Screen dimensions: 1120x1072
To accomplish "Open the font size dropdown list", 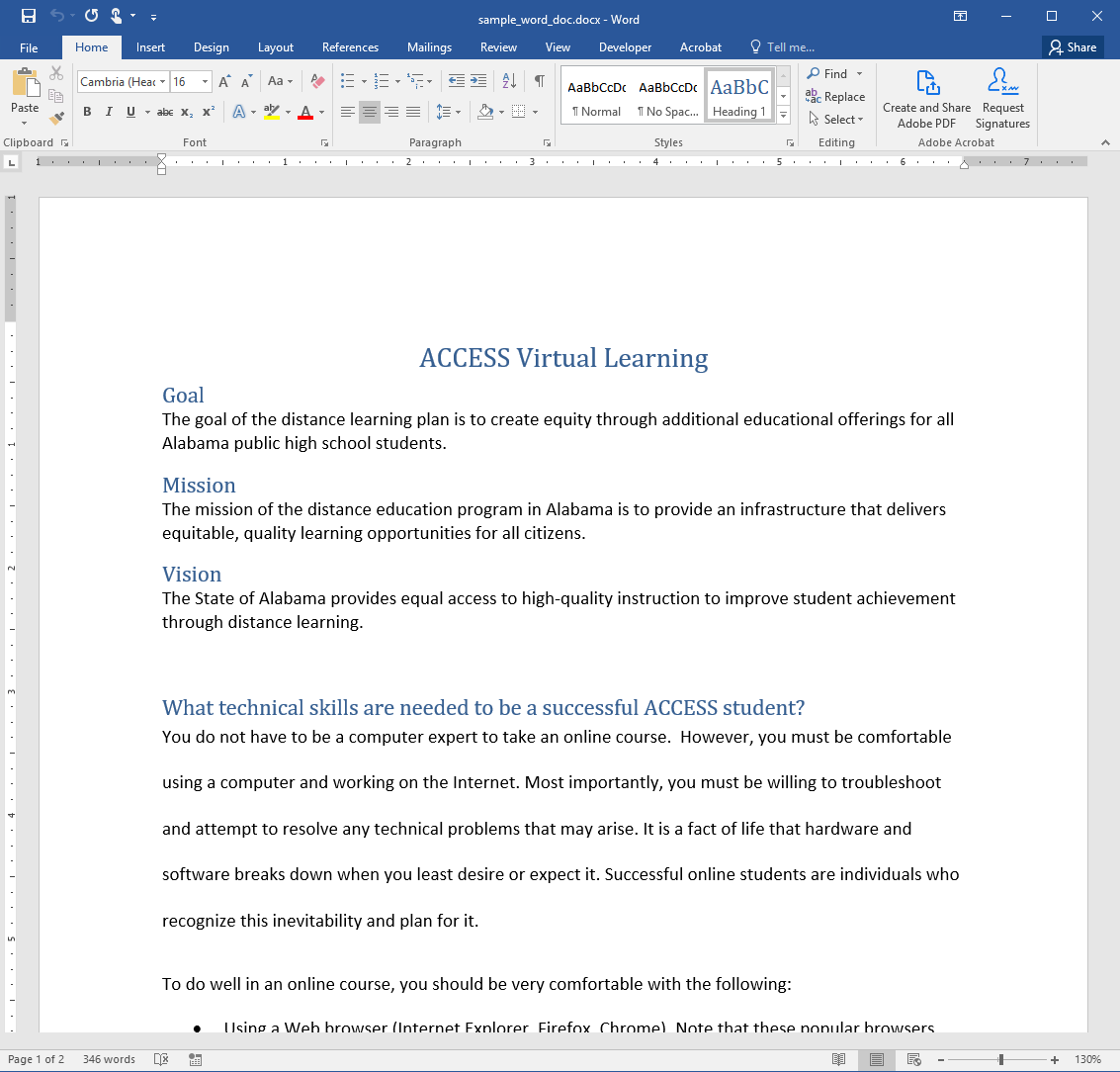I will point(206,82).
